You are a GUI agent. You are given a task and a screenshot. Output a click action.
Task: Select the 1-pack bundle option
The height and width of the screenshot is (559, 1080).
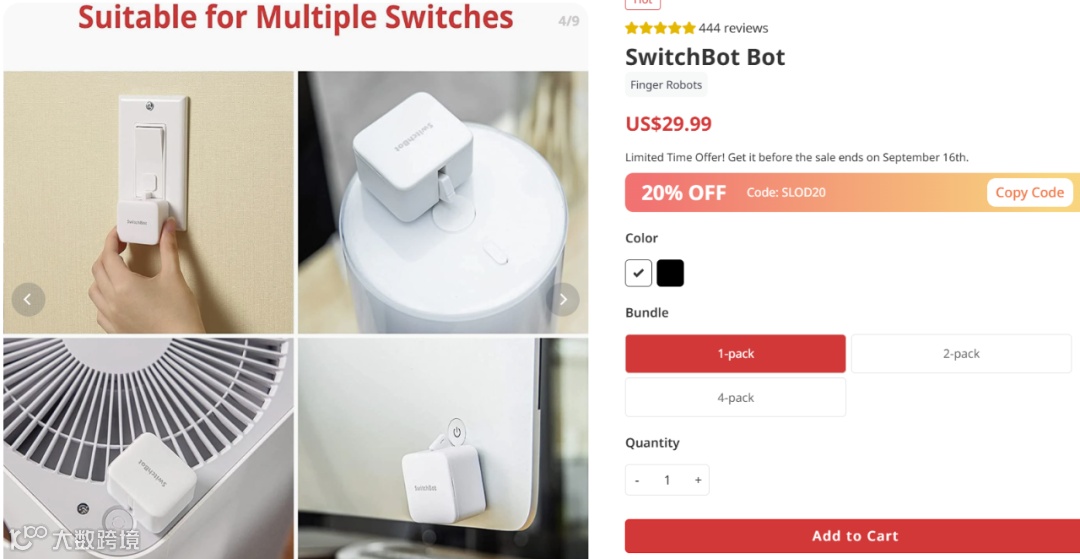coord(736,354)
